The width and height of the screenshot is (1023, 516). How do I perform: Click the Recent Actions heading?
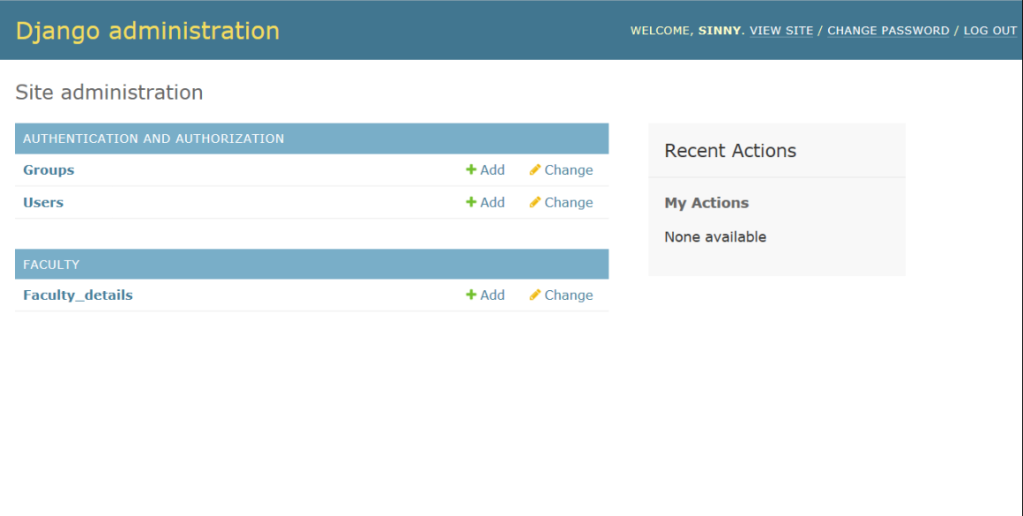coord(730,151)
